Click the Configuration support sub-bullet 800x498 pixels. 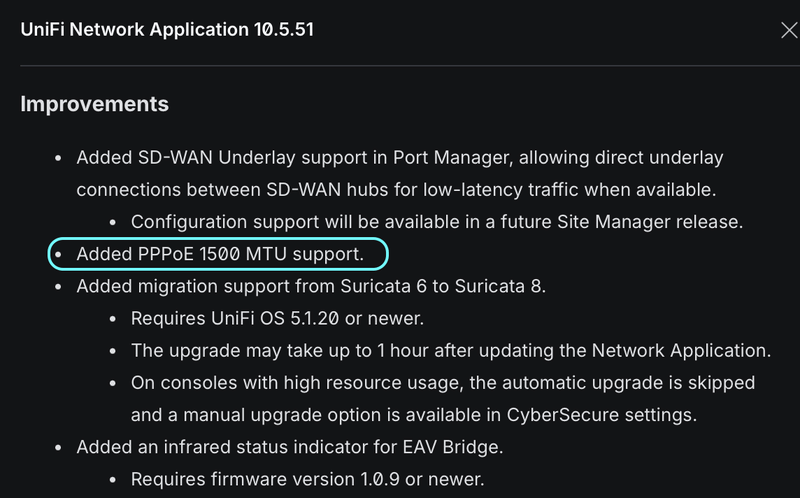pos(437,222)
